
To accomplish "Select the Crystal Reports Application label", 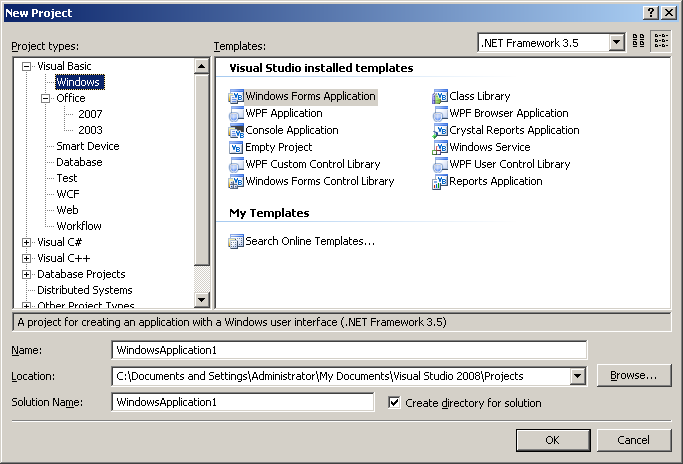I will [514, 130].
